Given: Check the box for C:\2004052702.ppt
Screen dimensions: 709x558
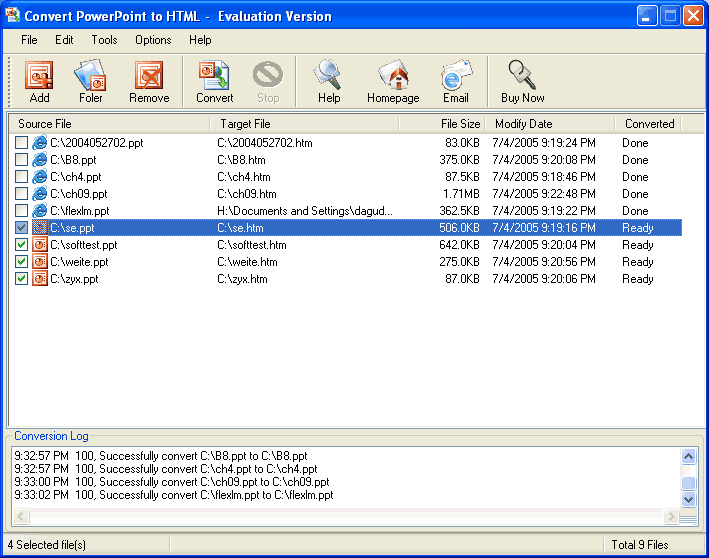Looking at the screenshot, I should click(22, 143).
